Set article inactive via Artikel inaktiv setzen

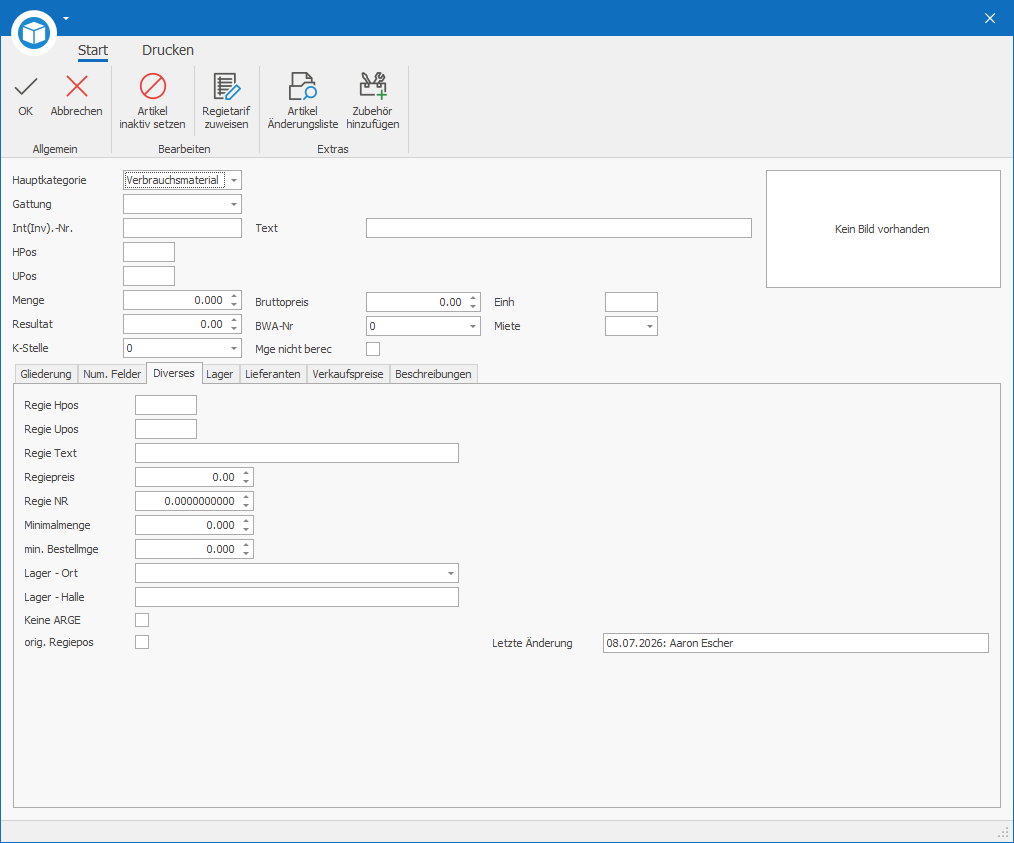coord(153,100)
